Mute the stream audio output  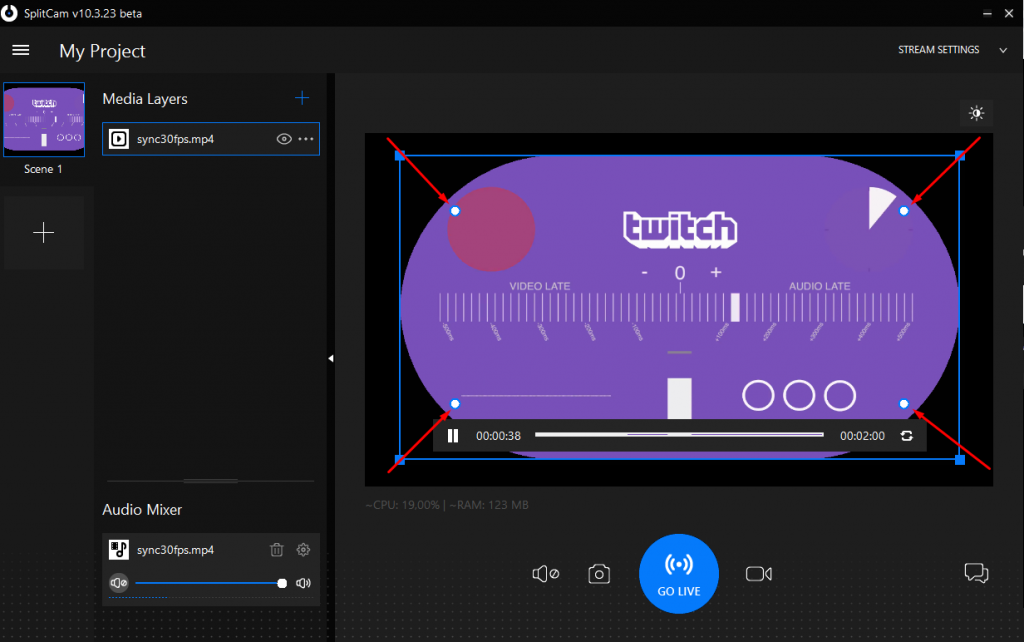coord(545,574)
